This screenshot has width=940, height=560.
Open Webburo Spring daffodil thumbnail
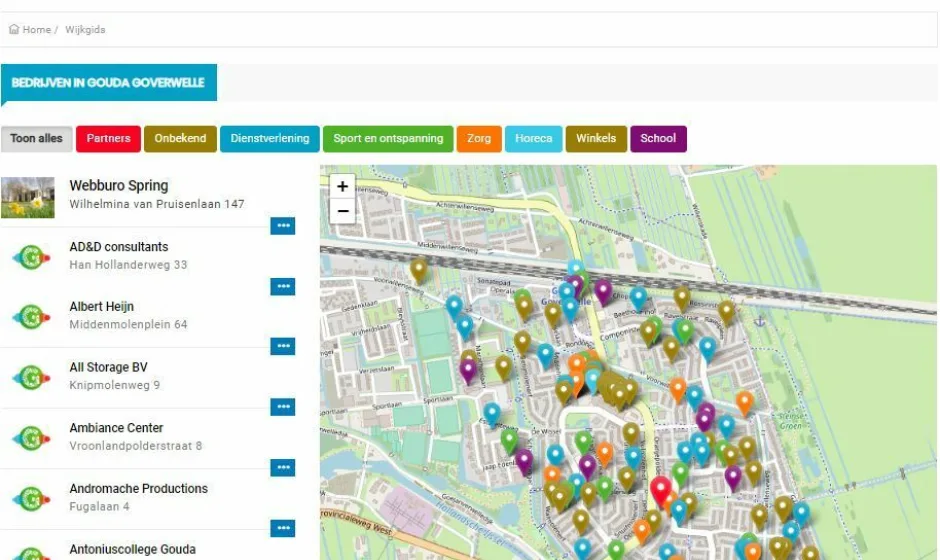28,197
